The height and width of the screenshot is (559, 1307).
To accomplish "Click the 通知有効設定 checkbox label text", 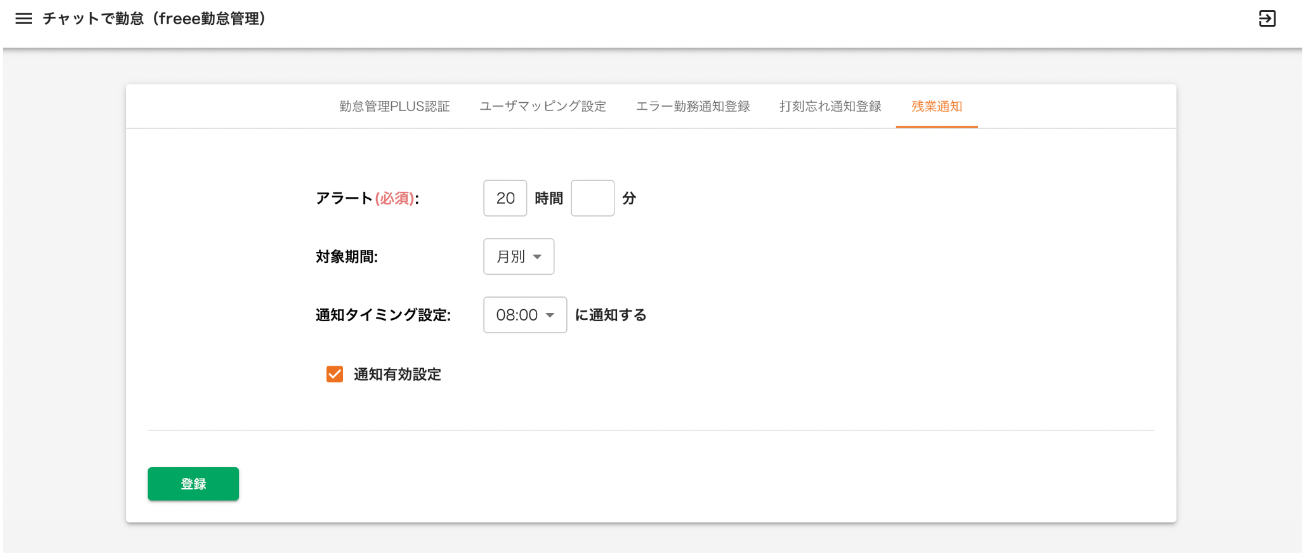I will point(397,375).
